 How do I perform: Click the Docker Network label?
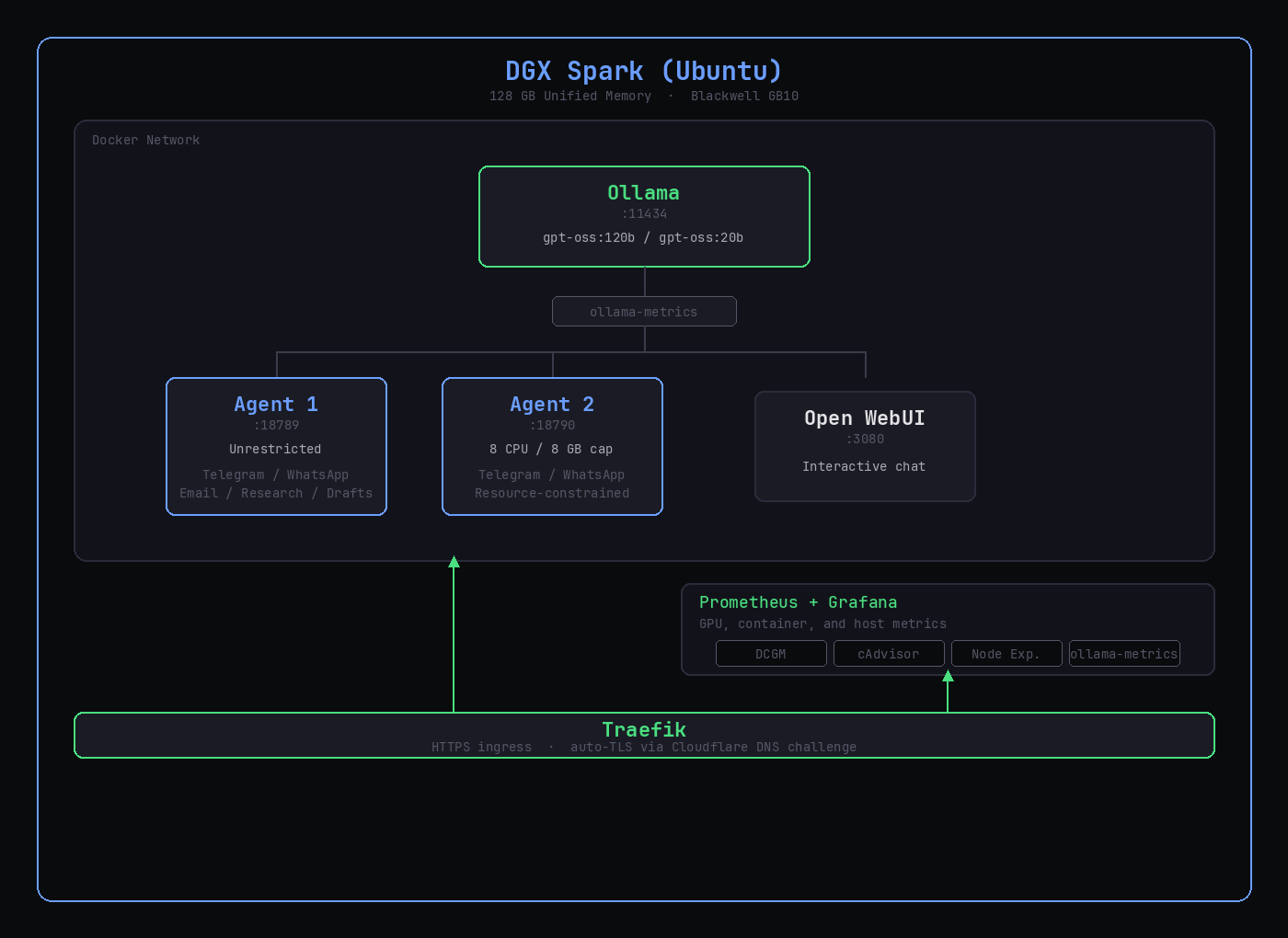click(x=145, y=140)
